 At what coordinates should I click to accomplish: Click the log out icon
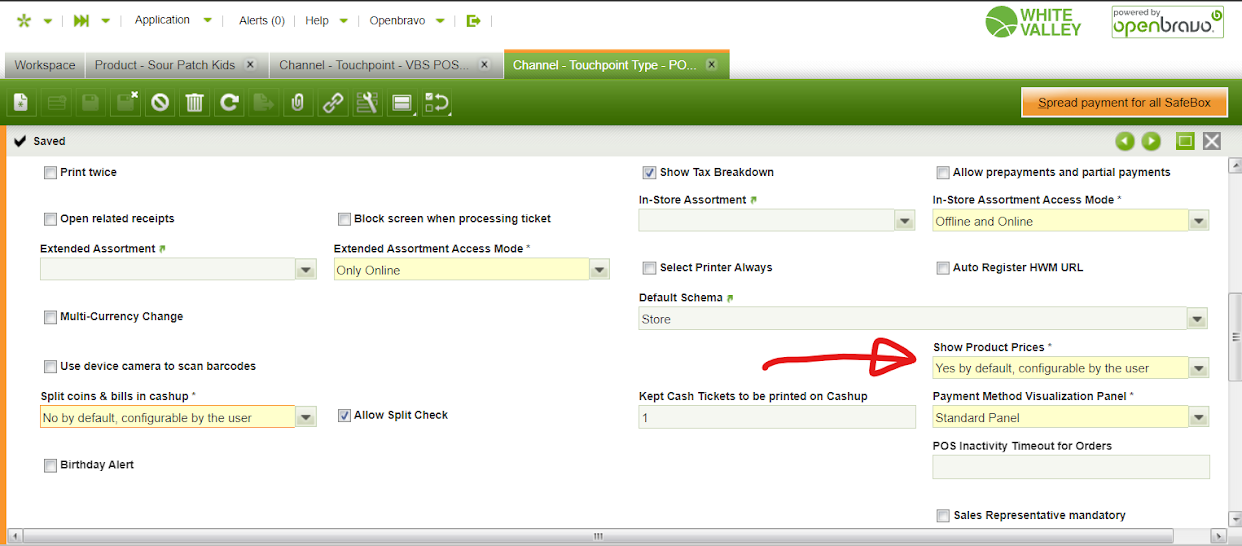pyautogui.click(x=474, y=20)
